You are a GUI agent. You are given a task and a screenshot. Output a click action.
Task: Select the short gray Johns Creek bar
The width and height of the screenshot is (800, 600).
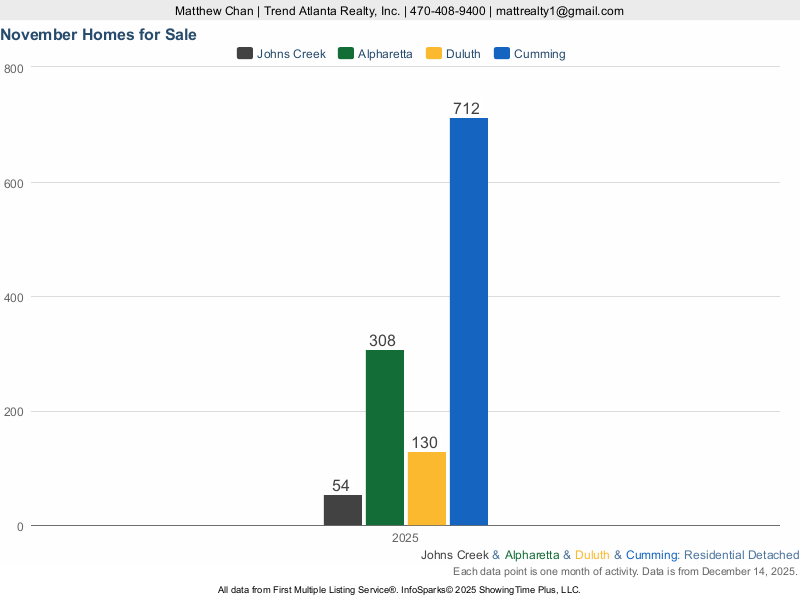[343, 510]
